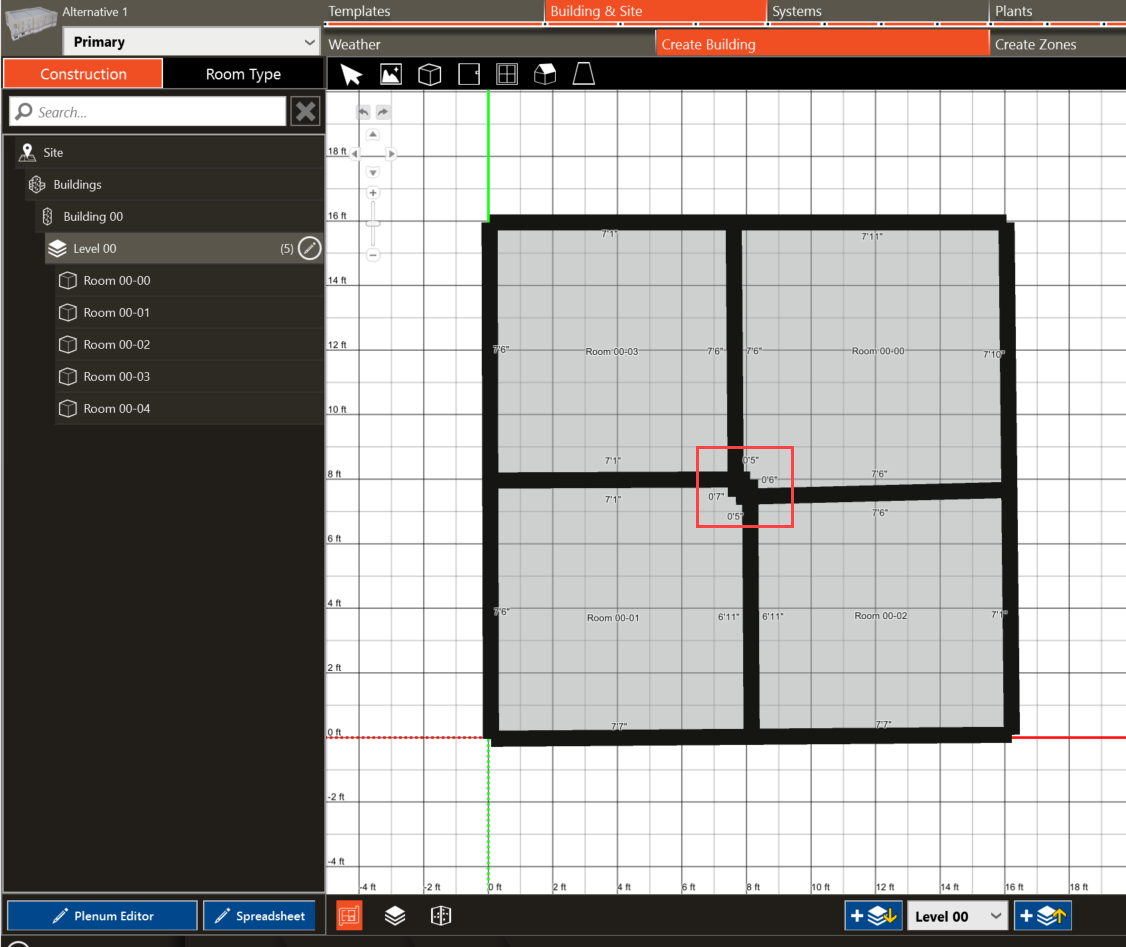Pan the canvas view downward

point(373,172)
